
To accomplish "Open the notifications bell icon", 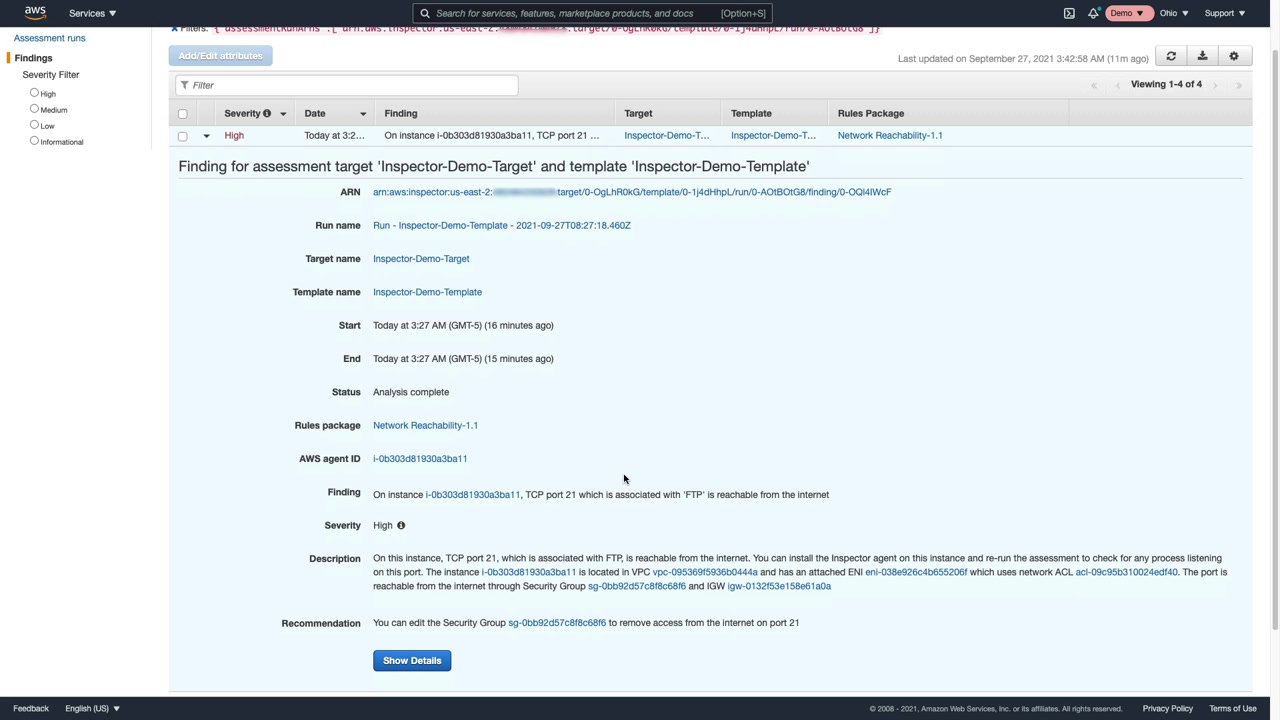I will point(1093,13).
